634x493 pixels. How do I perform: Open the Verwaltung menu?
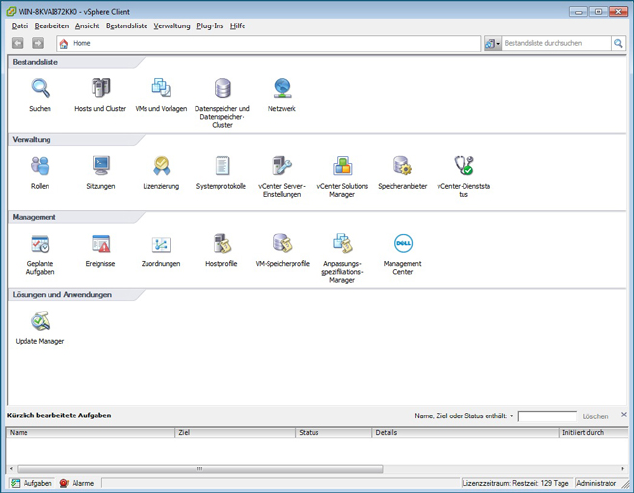(172, 26)
